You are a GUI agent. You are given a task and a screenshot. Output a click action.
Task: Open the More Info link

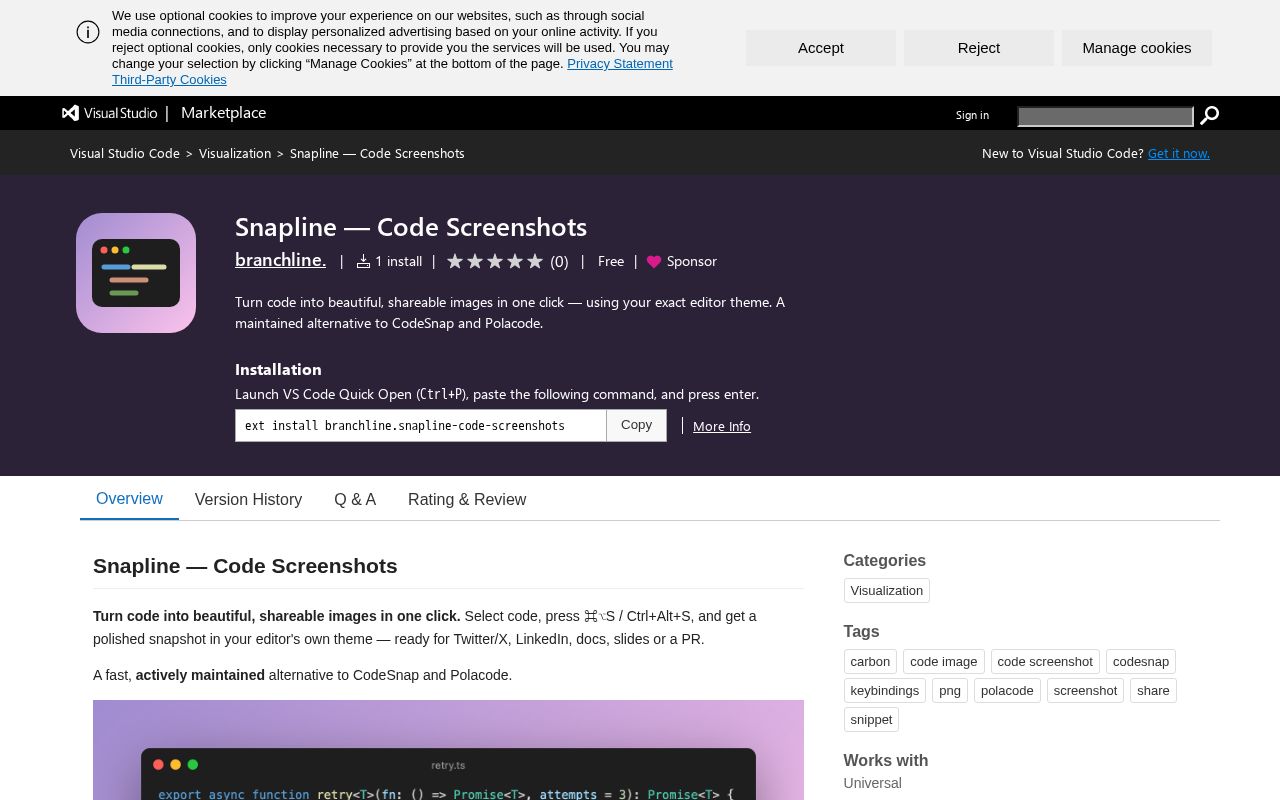[x=722, y=426]
